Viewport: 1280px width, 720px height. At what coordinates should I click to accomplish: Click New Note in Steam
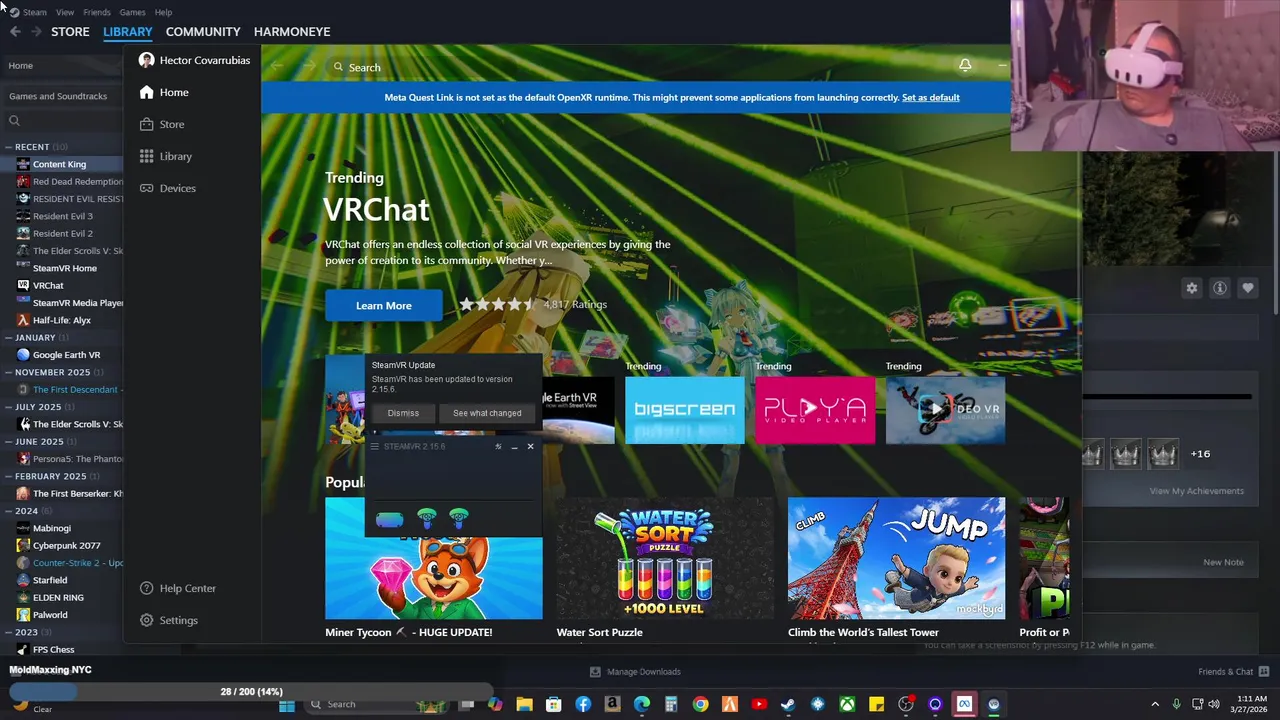[x=1223, y=562]
